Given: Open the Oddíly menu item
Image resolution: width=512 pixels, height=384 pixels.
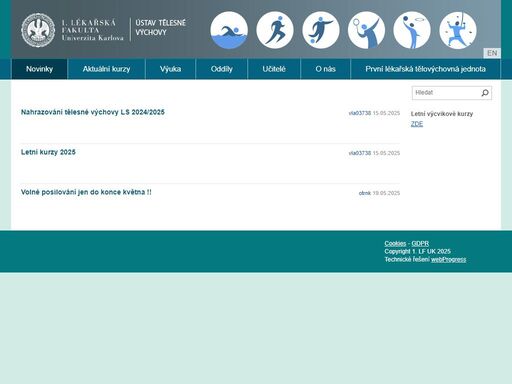Looking at the screenshot, I should point(221,69).
